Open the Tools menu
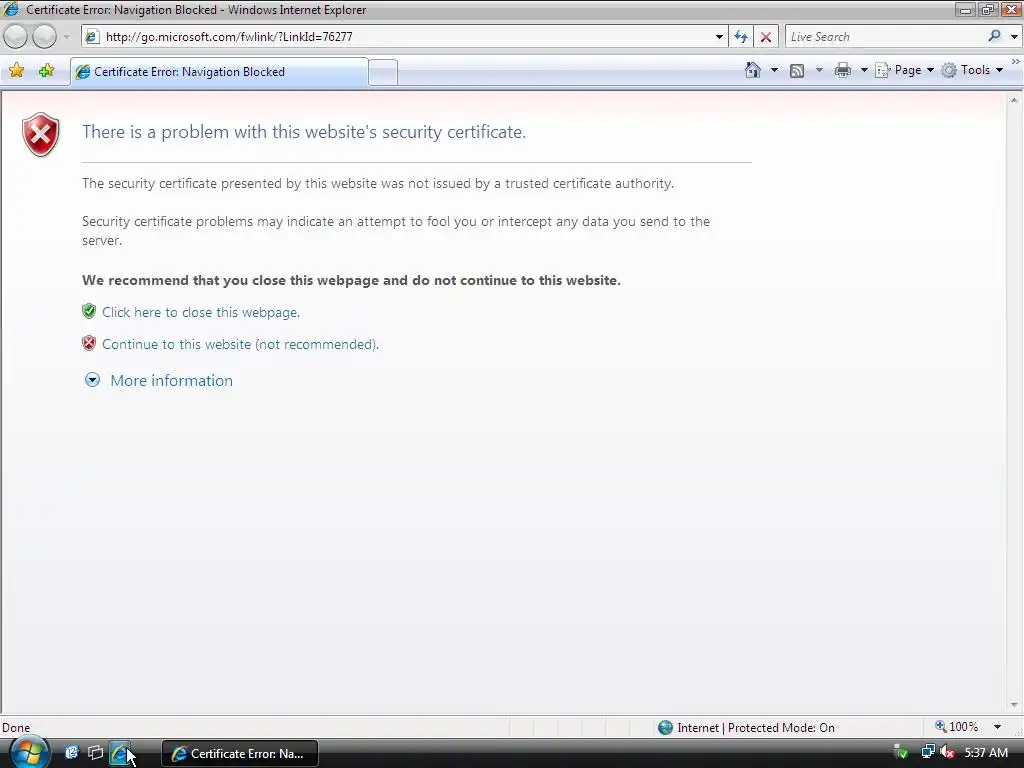 [972, 70]
